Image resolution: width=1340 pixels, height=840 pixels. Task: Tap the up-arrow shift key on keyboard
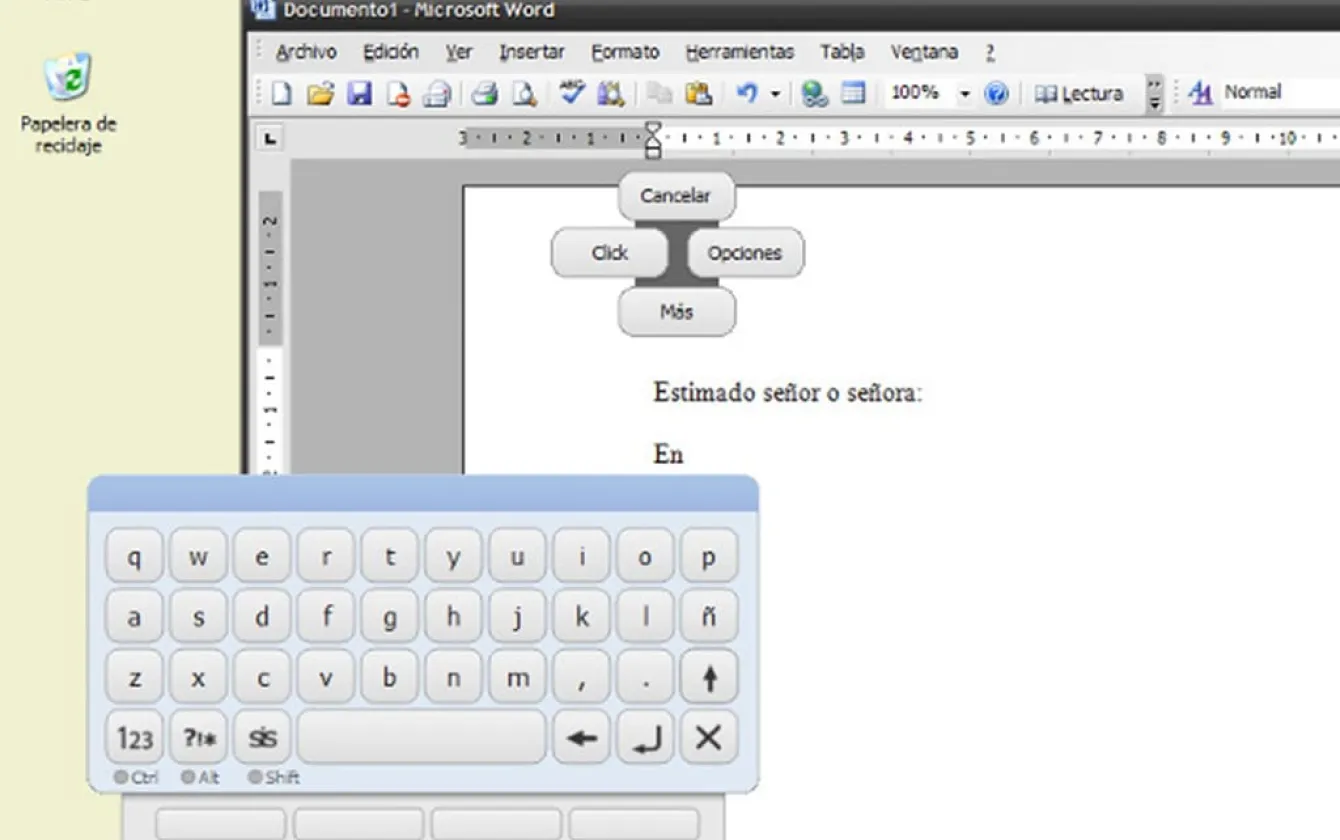point(709,677)
